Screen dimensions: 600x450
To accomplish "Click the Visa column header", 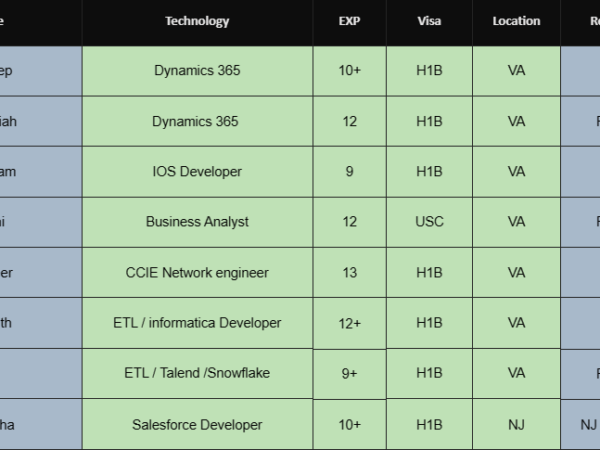I will tap(429, 21).
